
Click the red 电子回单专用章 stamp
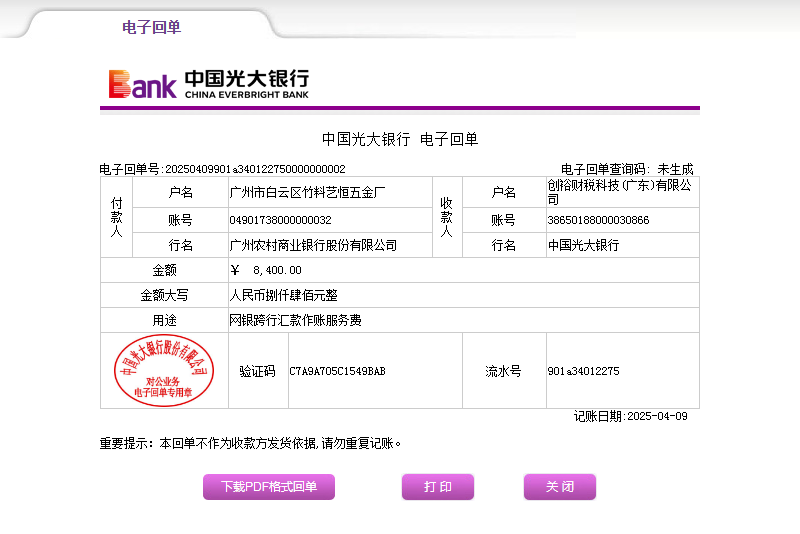[164, 370]
